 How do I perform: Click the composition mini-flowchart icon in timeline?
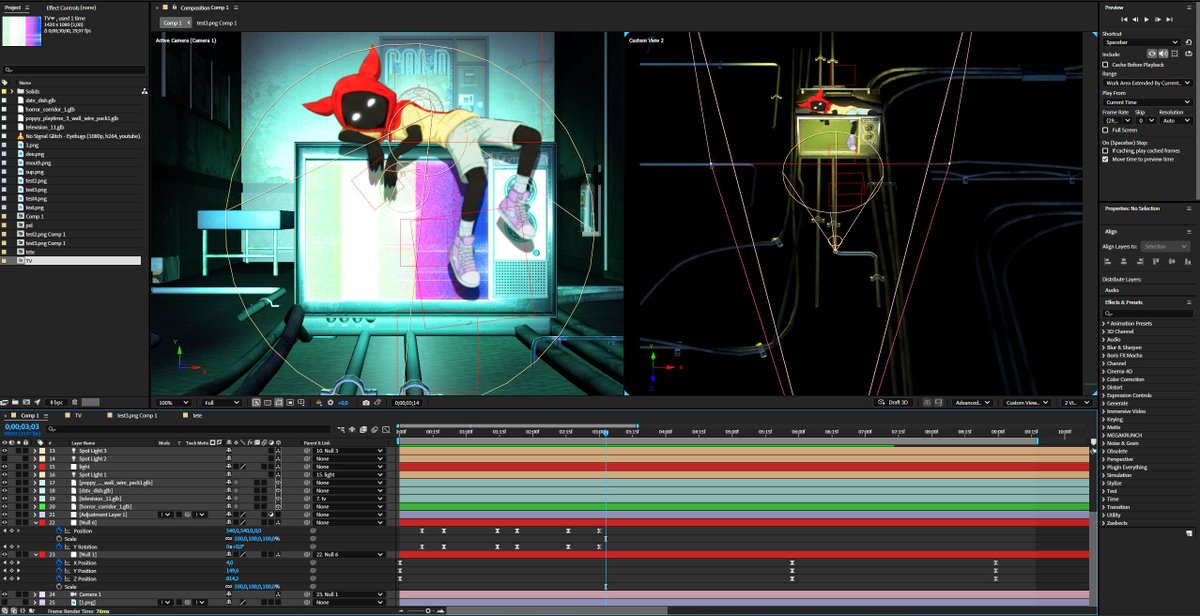click(341, 429)
